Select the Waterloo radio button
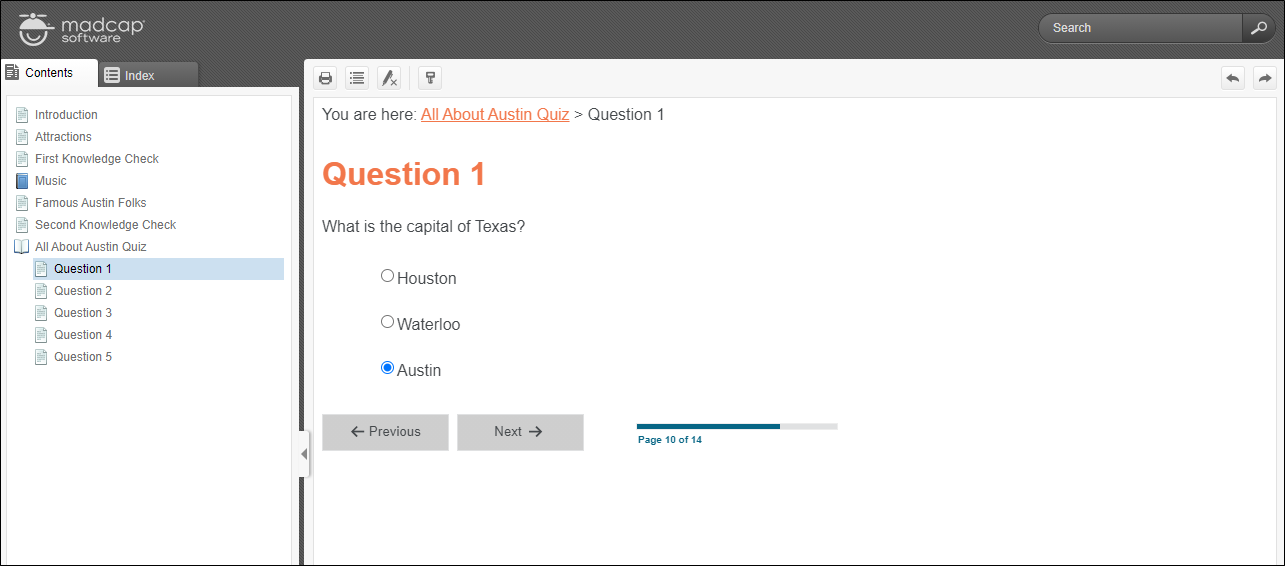 (x=388, y=322)
